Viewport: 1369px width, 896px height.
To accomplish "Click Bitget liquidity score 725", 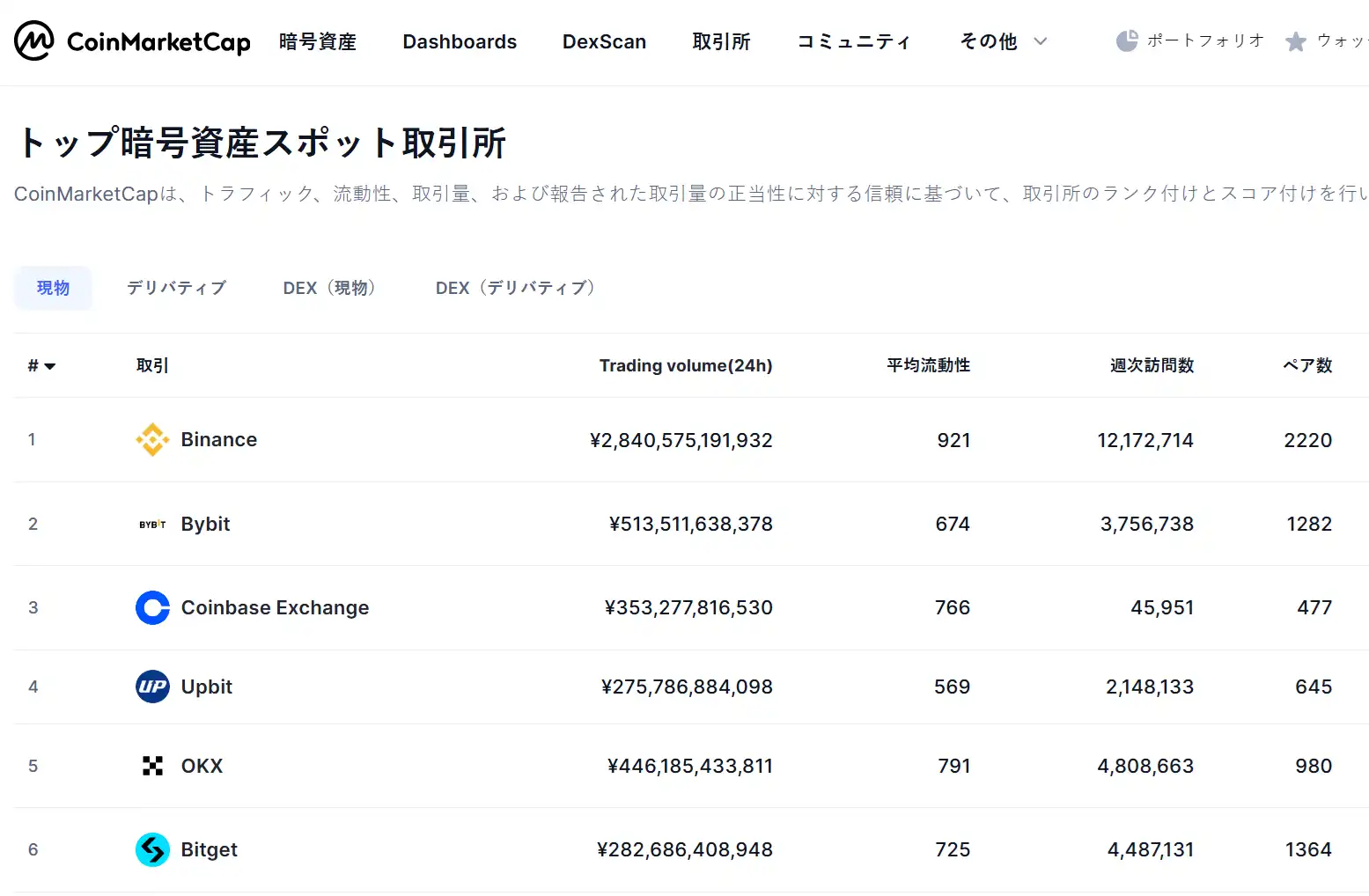I will (x=953, y=849).
